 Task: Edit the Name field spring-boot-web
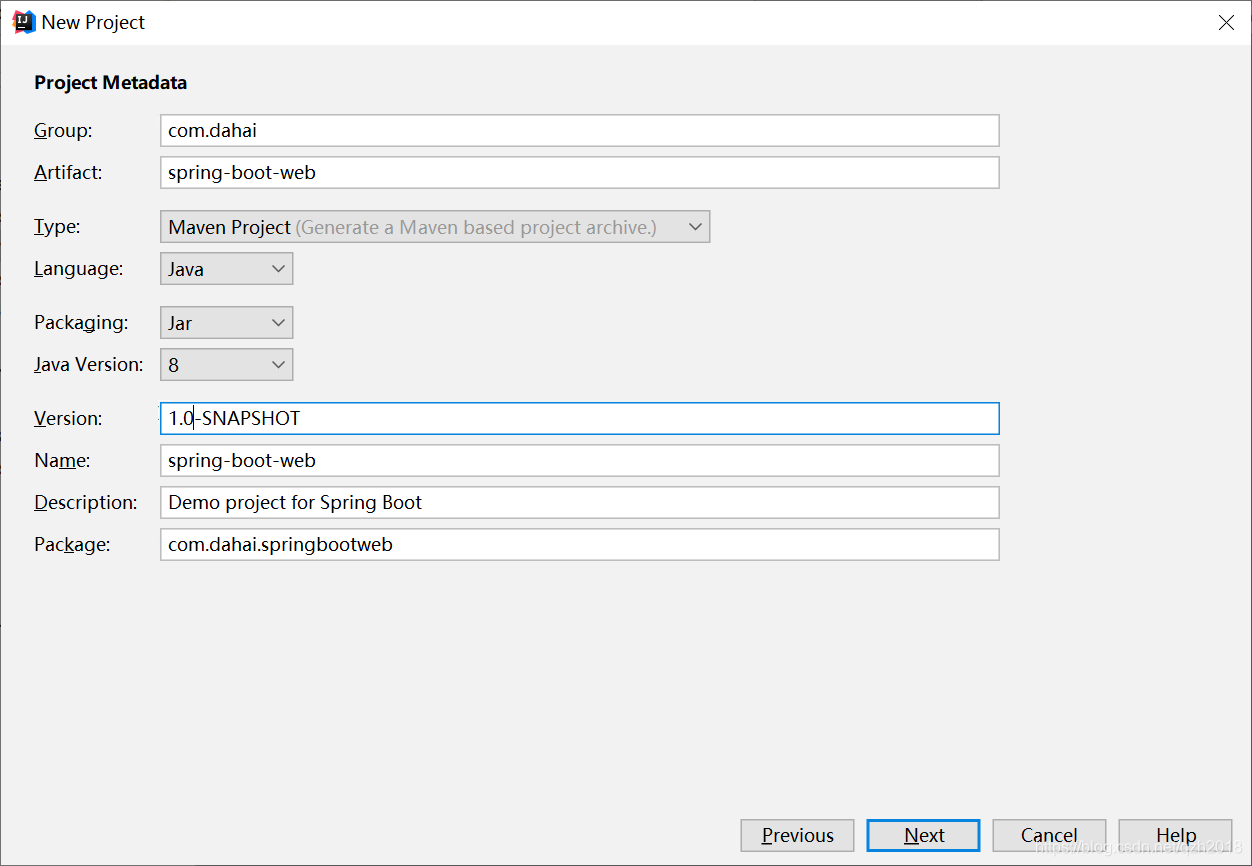pyautogui.click(x=579, y=460)
